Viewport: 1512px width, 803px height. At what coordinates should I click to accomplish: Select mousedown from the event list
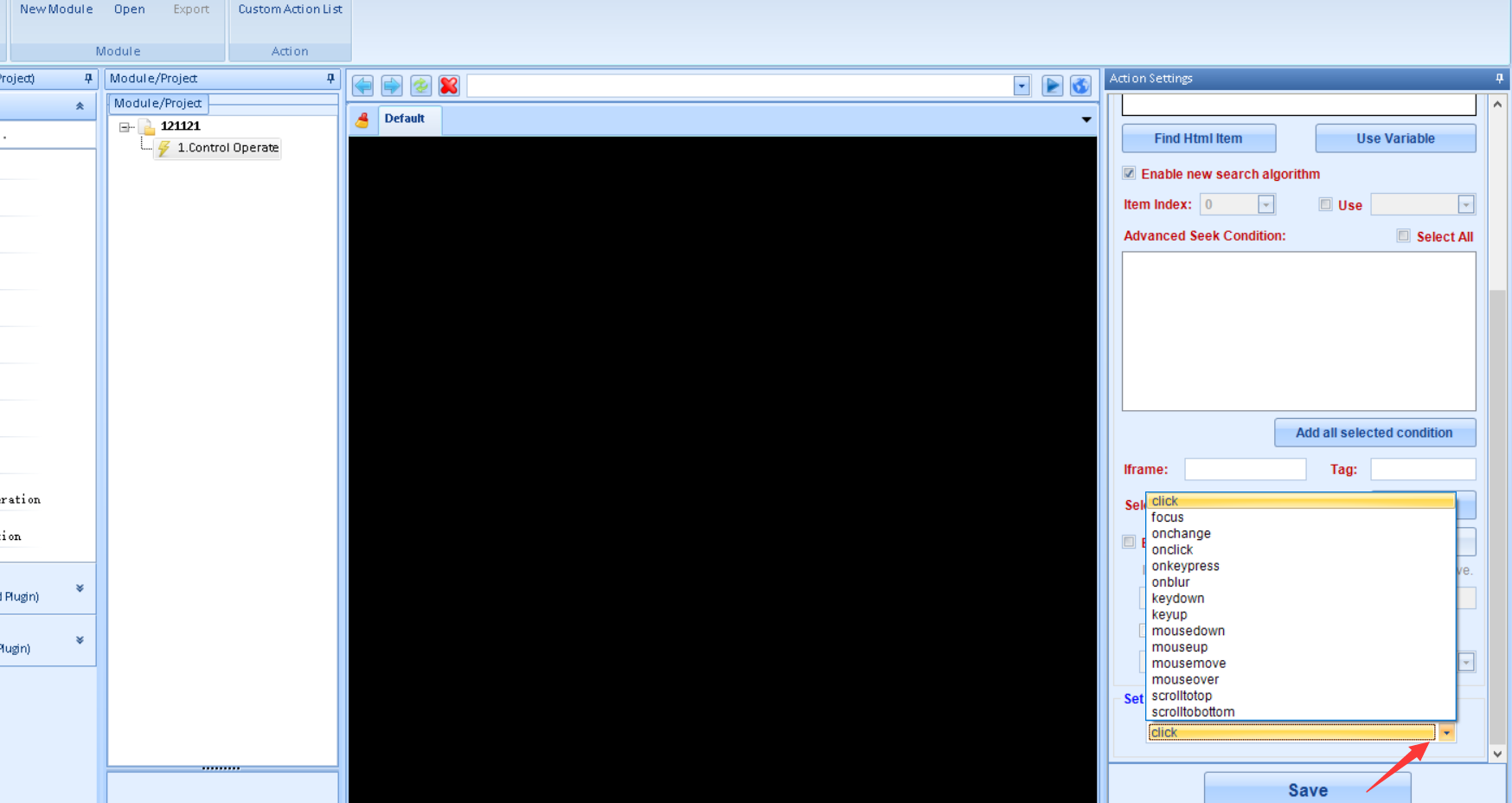tap(1188, 631)
